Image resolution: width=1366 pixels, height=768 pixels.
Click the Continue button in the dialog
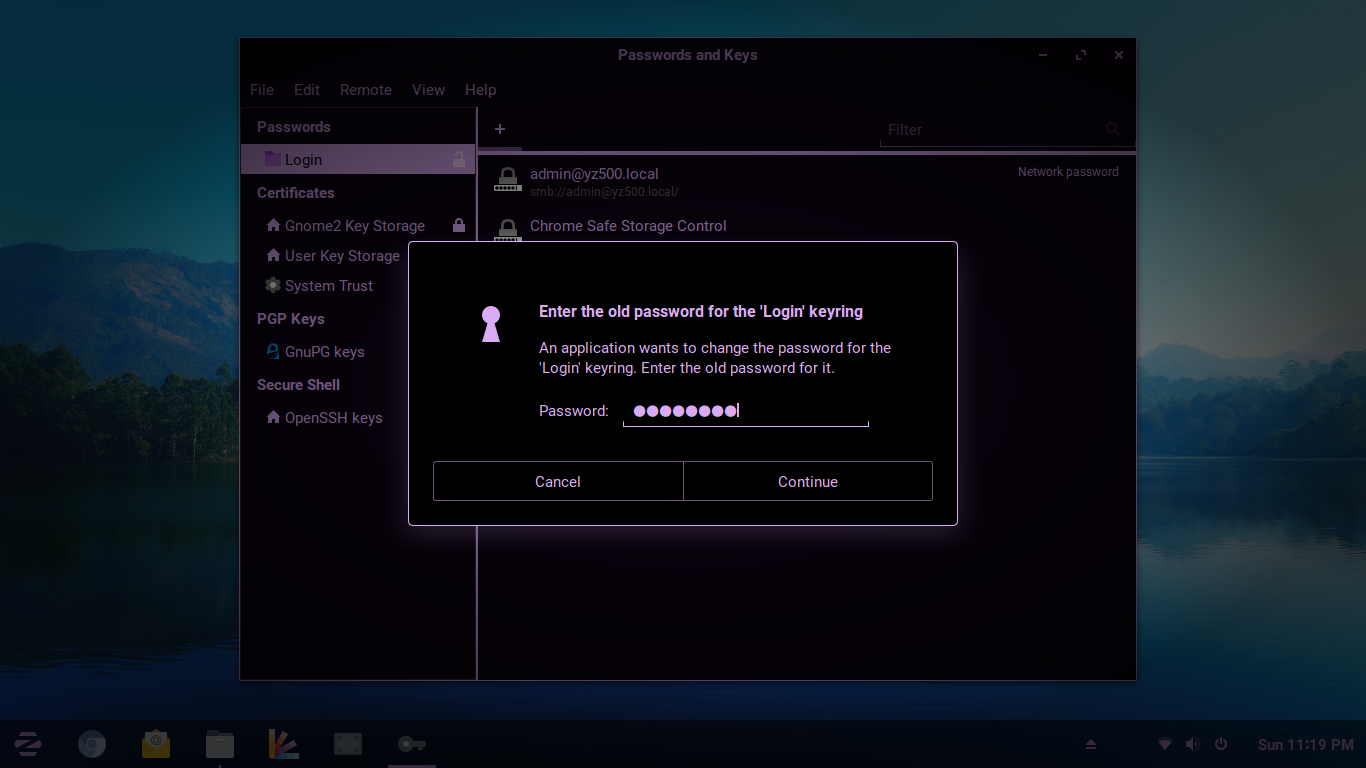[x=807, y=481]
